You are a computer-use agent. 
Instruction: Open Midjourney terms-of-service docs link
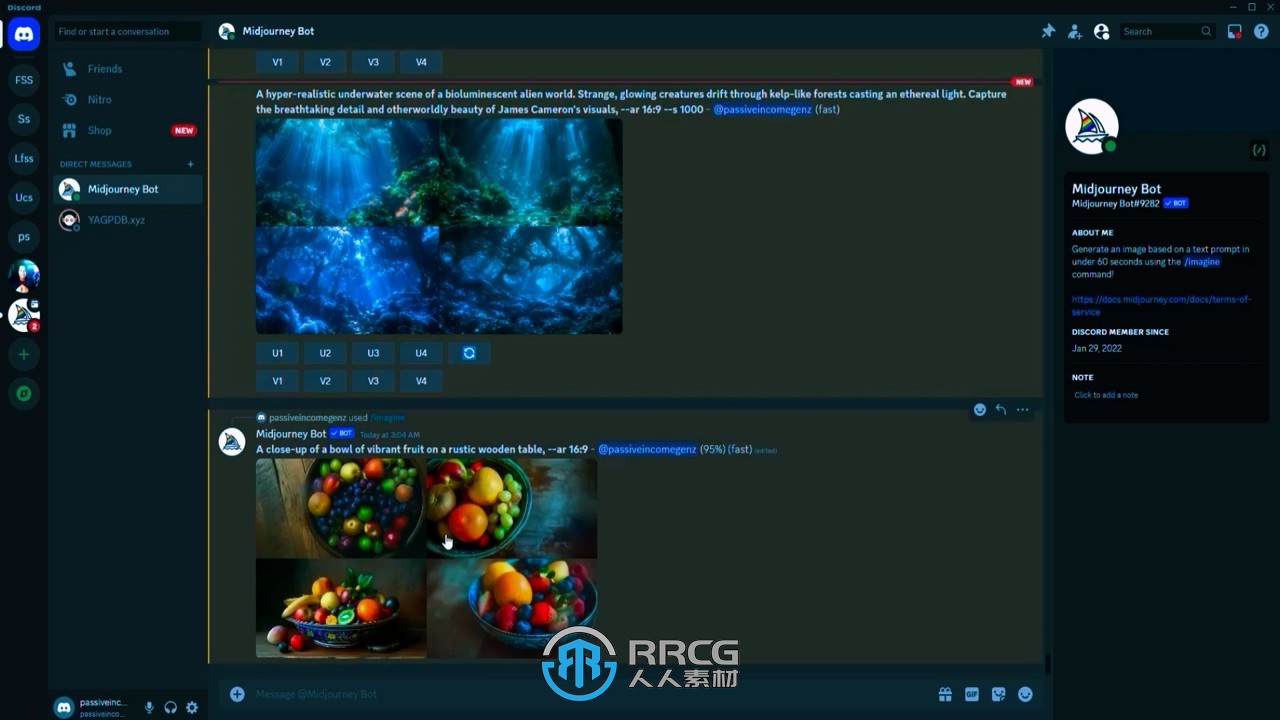point(1161,305)
